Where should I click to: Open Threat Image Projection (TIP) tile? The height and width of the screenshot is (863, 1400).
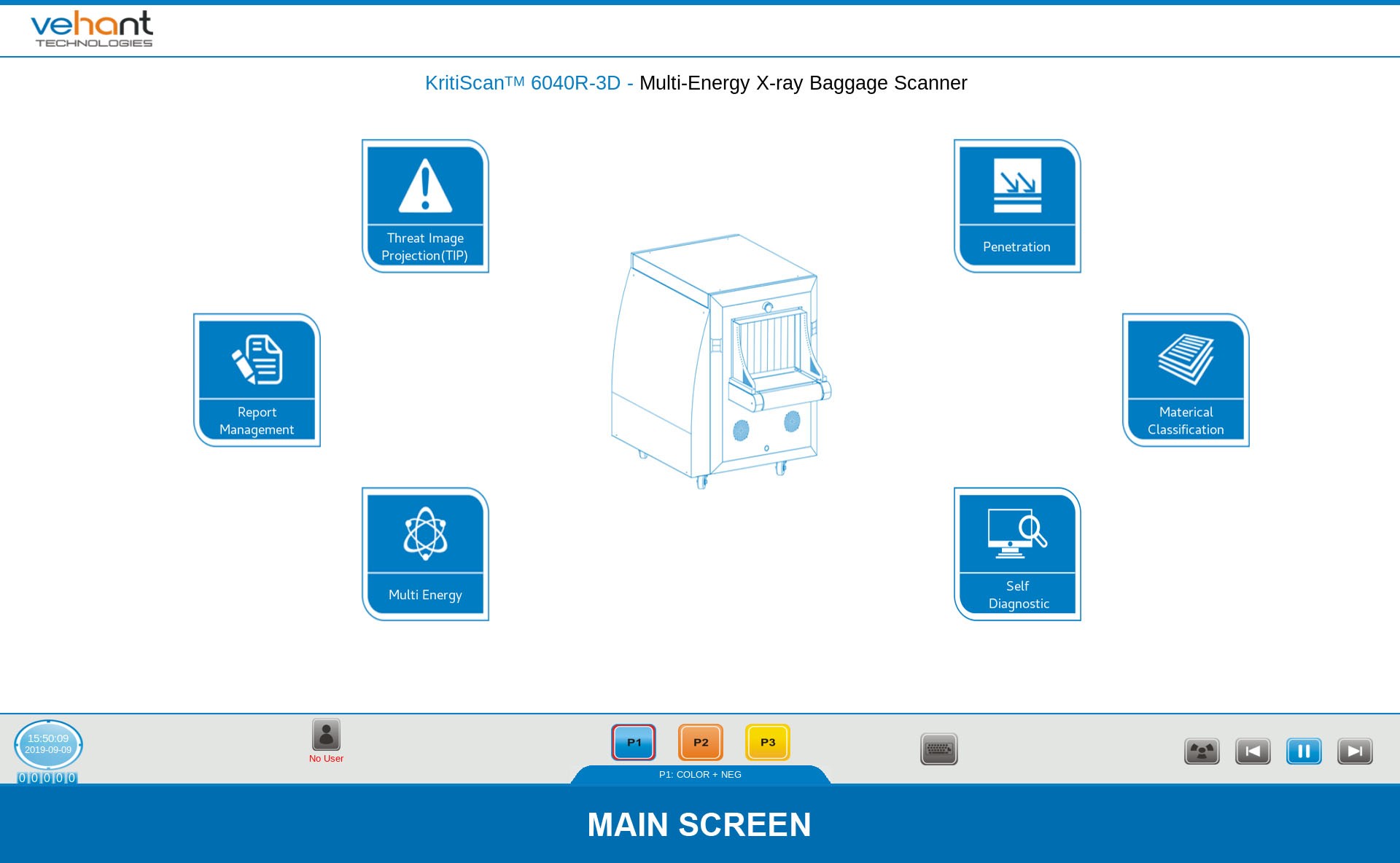(x=425, y=206)
